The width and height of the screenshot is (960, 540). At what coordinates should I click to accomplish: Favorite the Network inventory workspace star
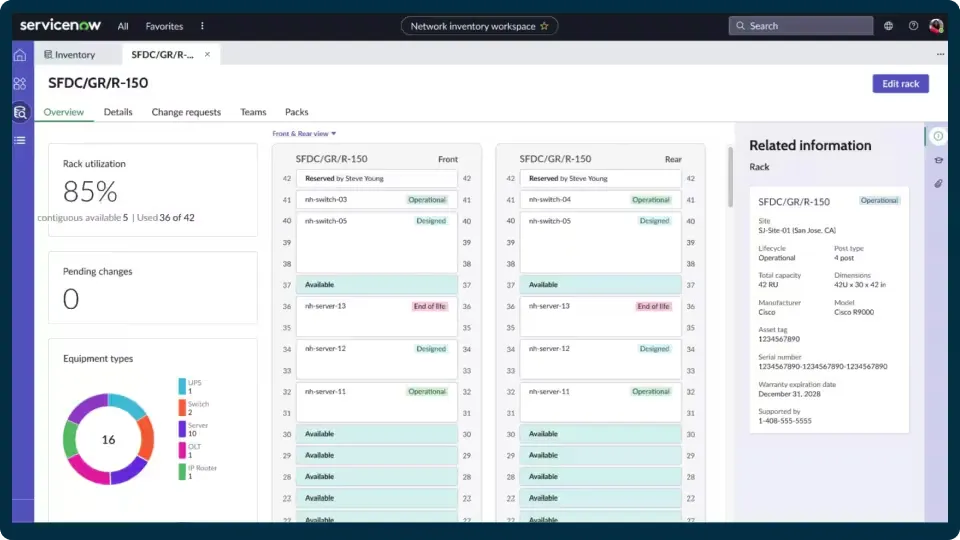[544, 26]
